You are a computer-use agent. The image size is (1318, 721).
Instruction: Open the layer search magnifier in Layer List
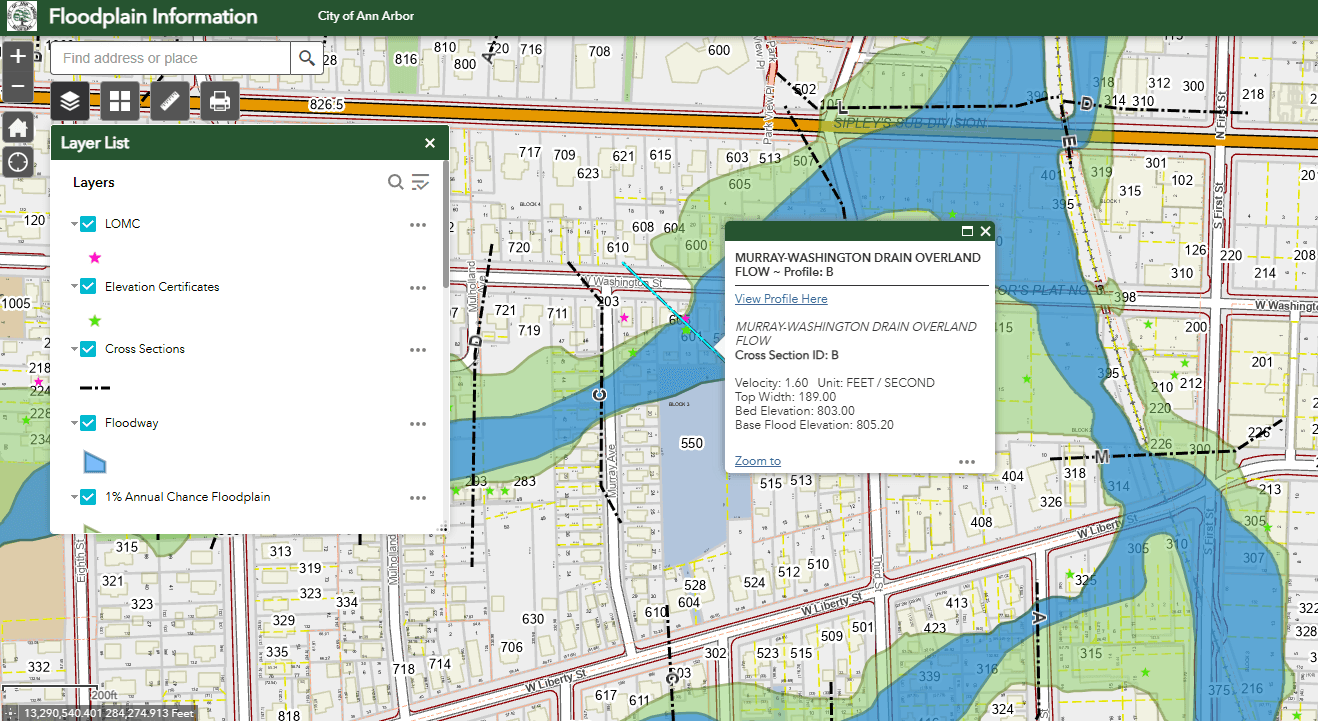(x=396, y=182)
